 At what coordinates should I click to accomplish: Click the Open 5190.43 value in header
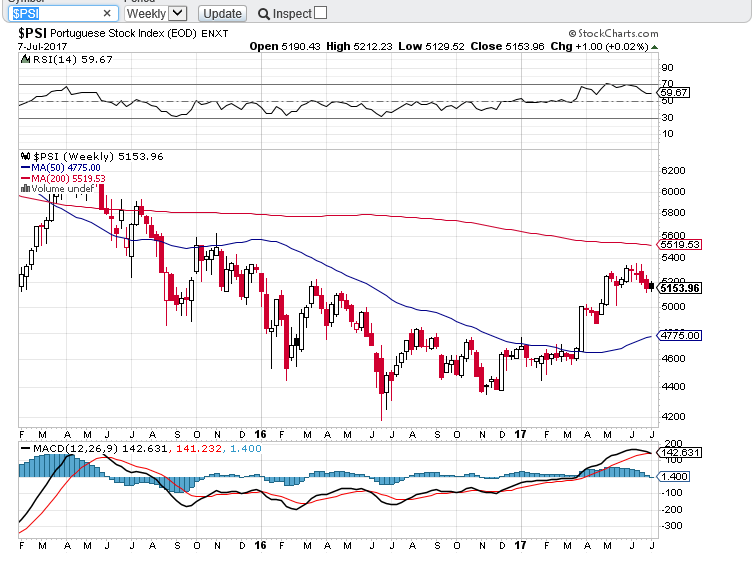coord(285,47)
